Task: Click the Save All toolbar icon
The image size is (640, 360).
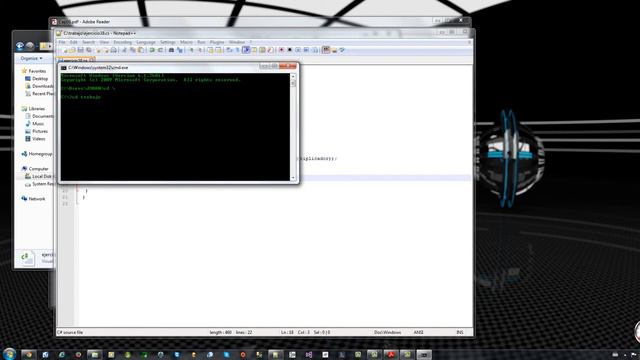Action: coord(89,50)
